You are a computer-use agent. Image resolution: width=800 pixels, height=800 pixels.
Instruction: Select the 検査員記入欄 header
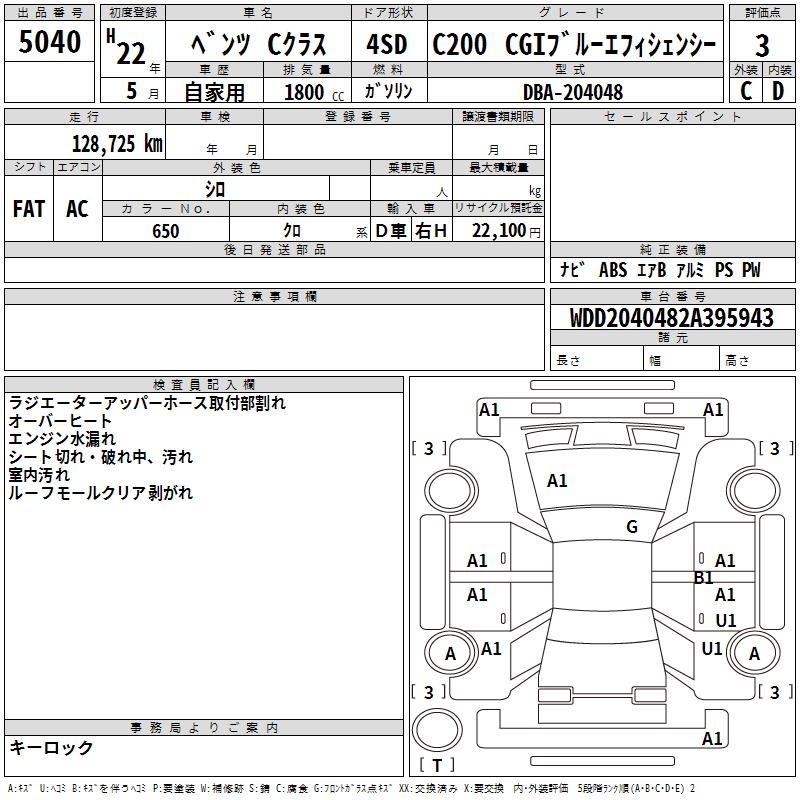click(204, 385)
